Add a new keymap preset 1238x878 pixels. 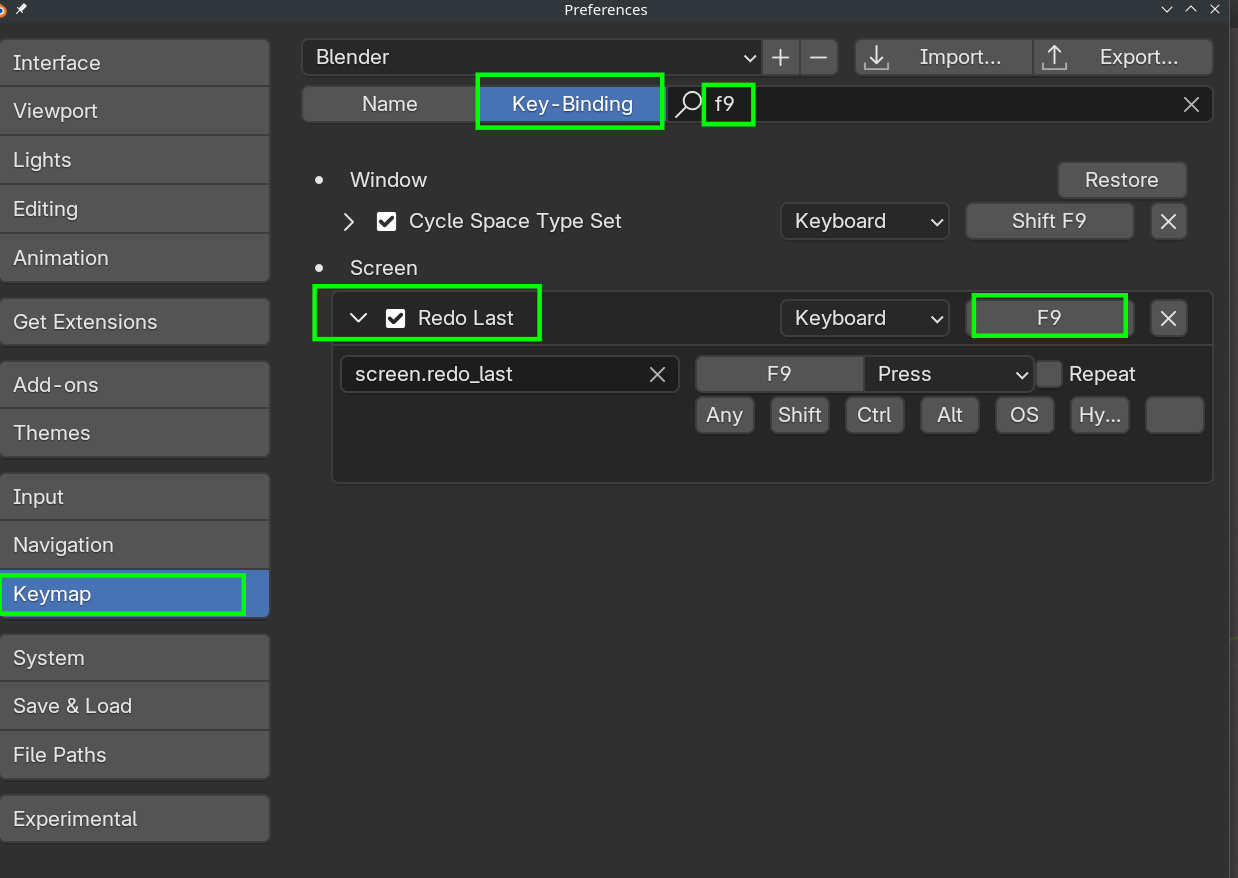(780, 57)
